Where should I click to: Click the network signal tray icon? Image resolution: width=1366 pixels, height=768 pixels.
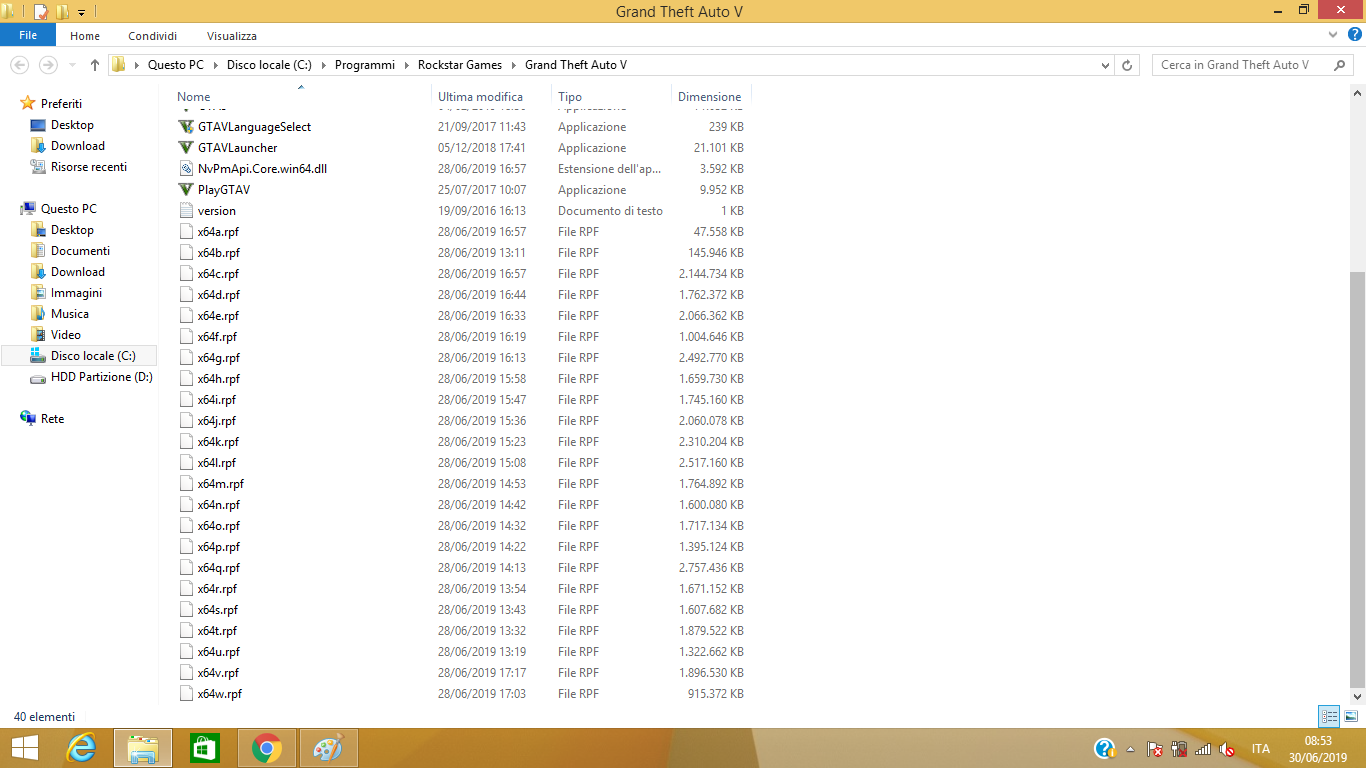(1203, 749)
